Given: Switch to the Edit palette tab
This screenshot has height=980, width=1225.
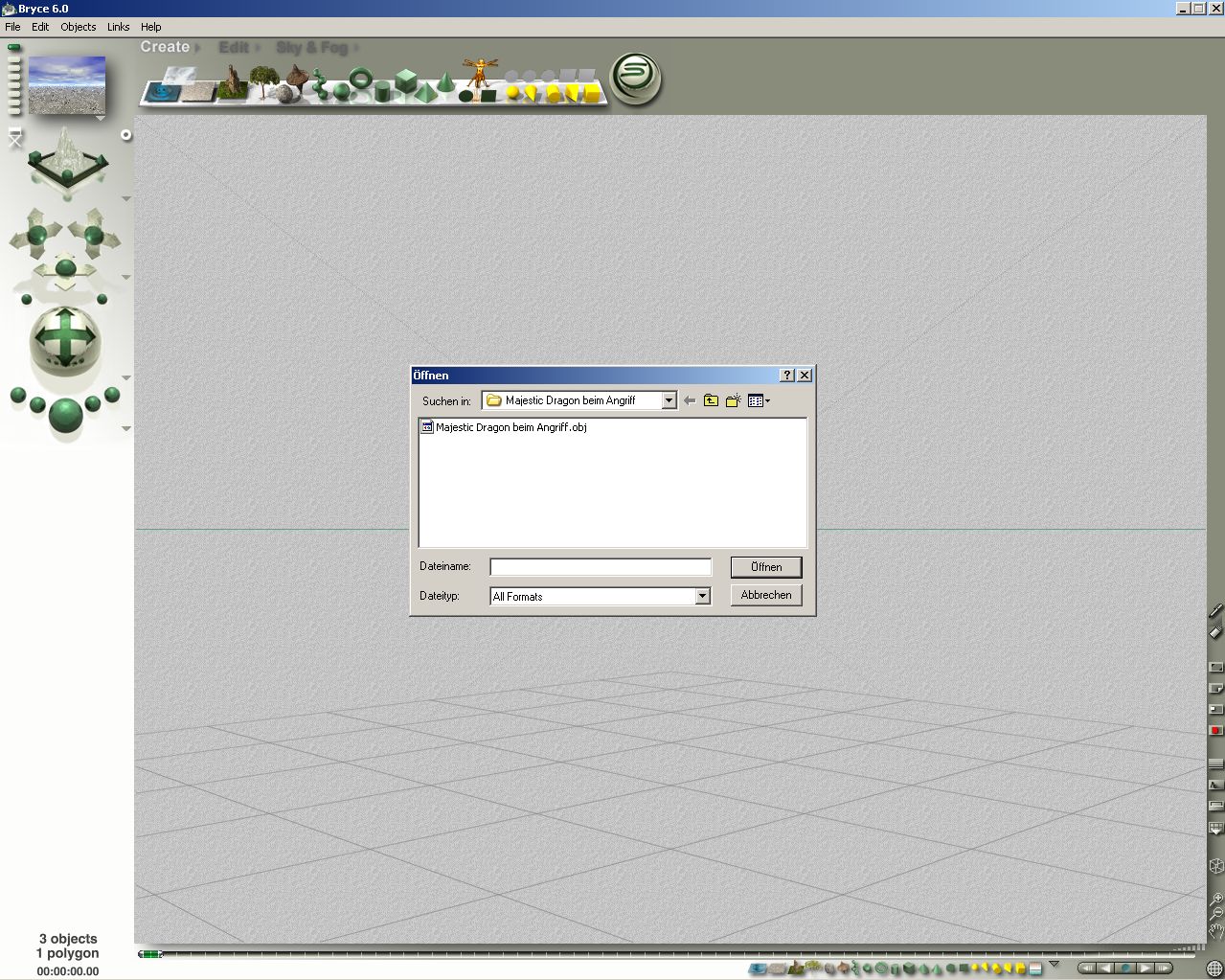Looking at the screenshot, I should pyautogui.click(x=234, y=47).
